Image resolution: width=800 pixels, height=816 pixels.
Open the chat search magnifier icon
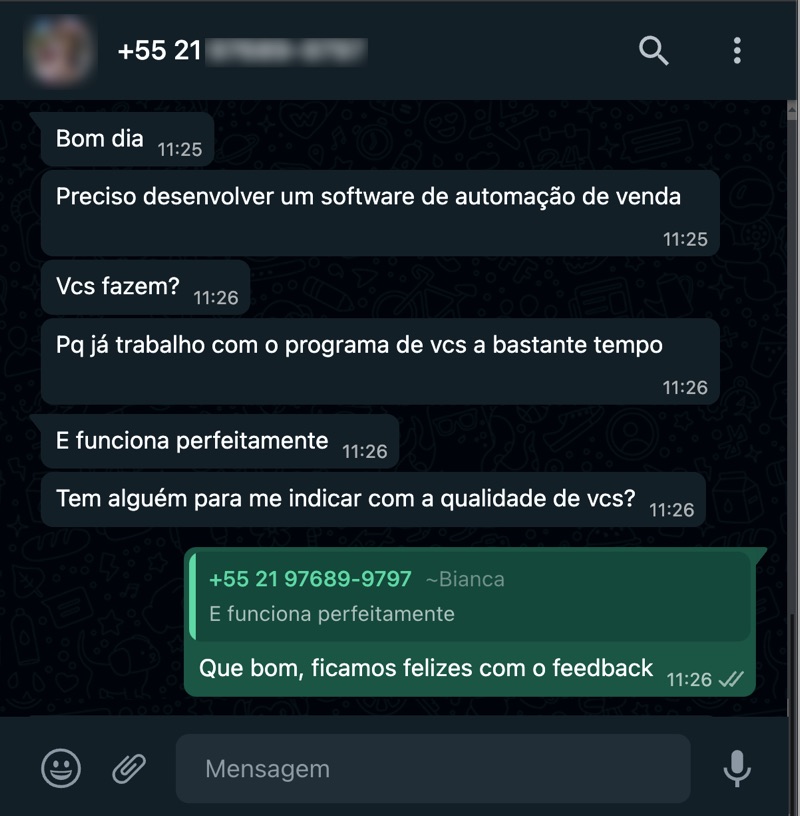(654, 50)
